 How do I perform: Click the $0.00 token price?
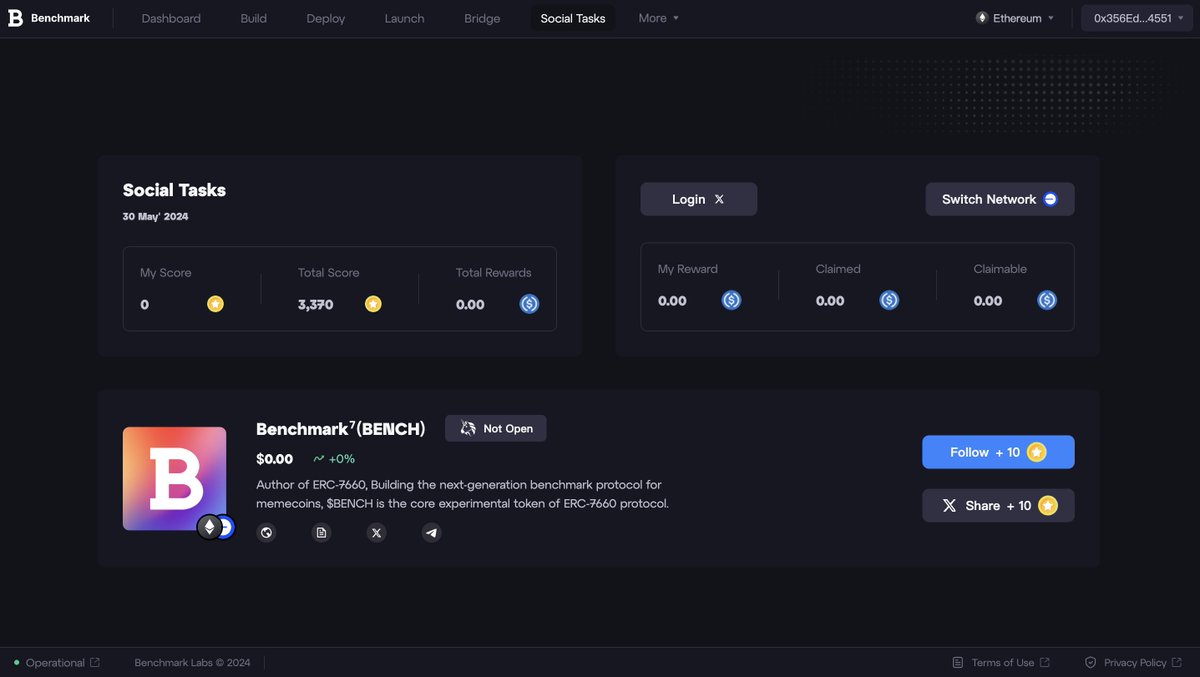(x=274, y=459)
